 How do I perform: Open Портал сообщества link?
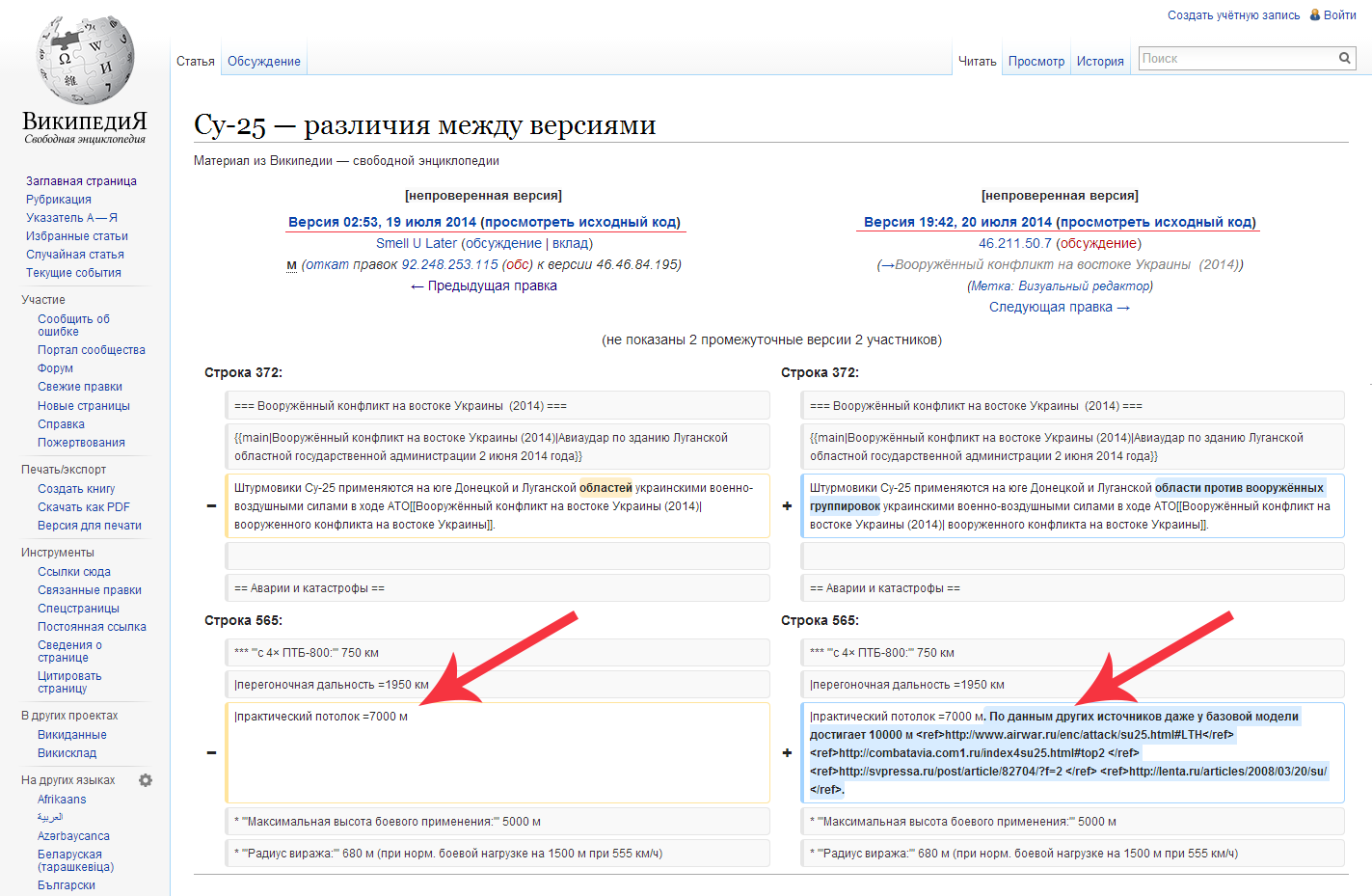[92, 349]
